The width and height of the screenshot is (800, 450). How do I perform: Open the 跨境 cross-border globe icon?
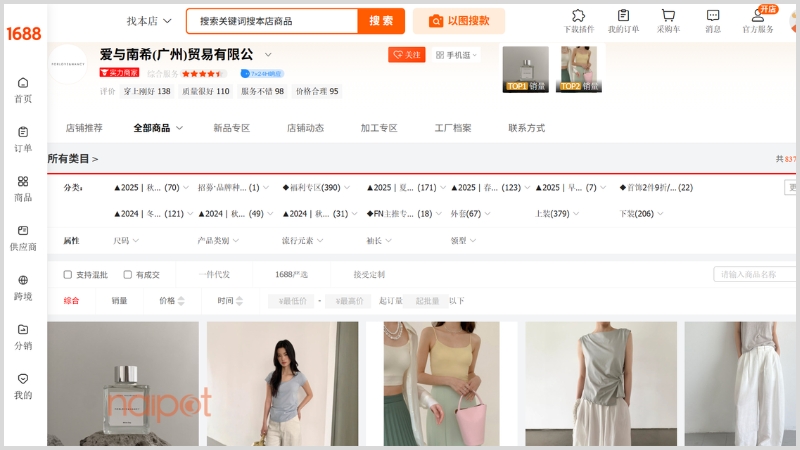22,280
